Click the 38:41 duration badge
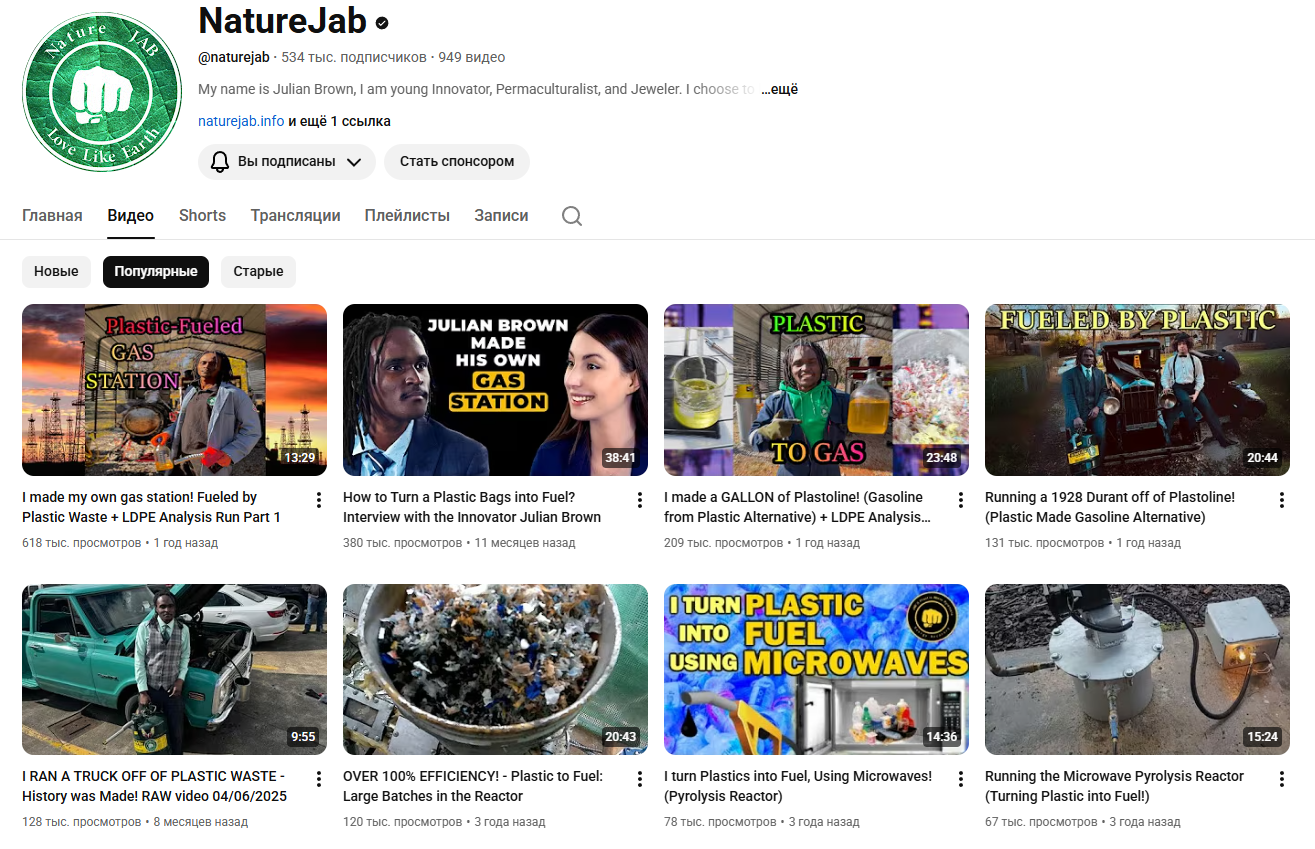The width and height of the screenshot is (1315, 849). pos(620,458)
